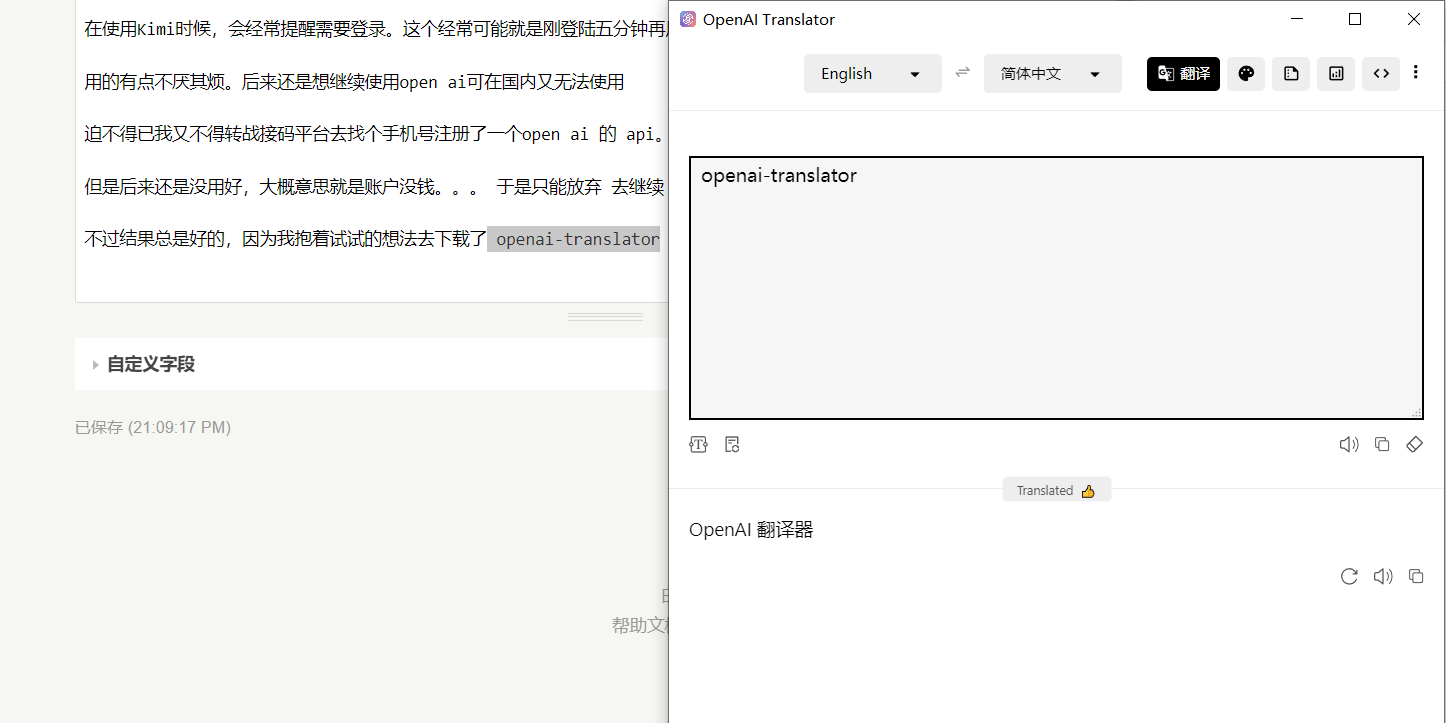Click the Translated thumbs-up badge
This screenshot has width=1446, height=723.
pyautogui.click(x=1056, y=490)
